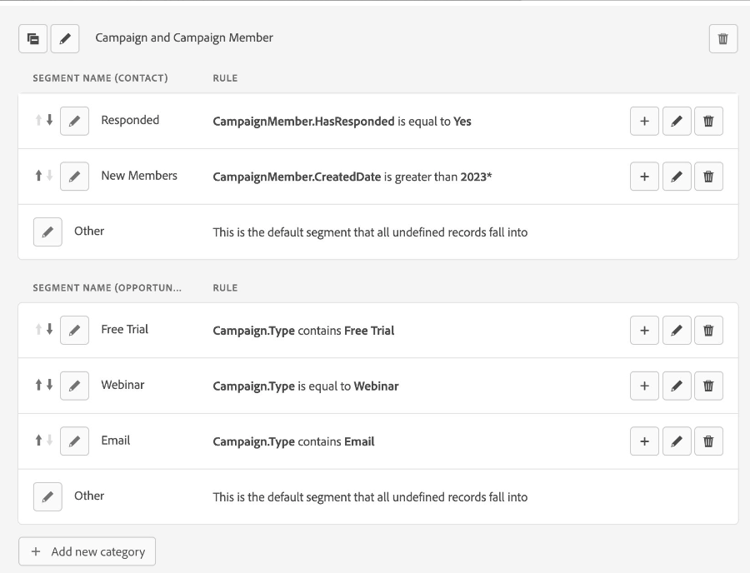This screenshot has width=750, height=573.
Task: Edit the Responded segment name
Action: (x=74, y=121)
